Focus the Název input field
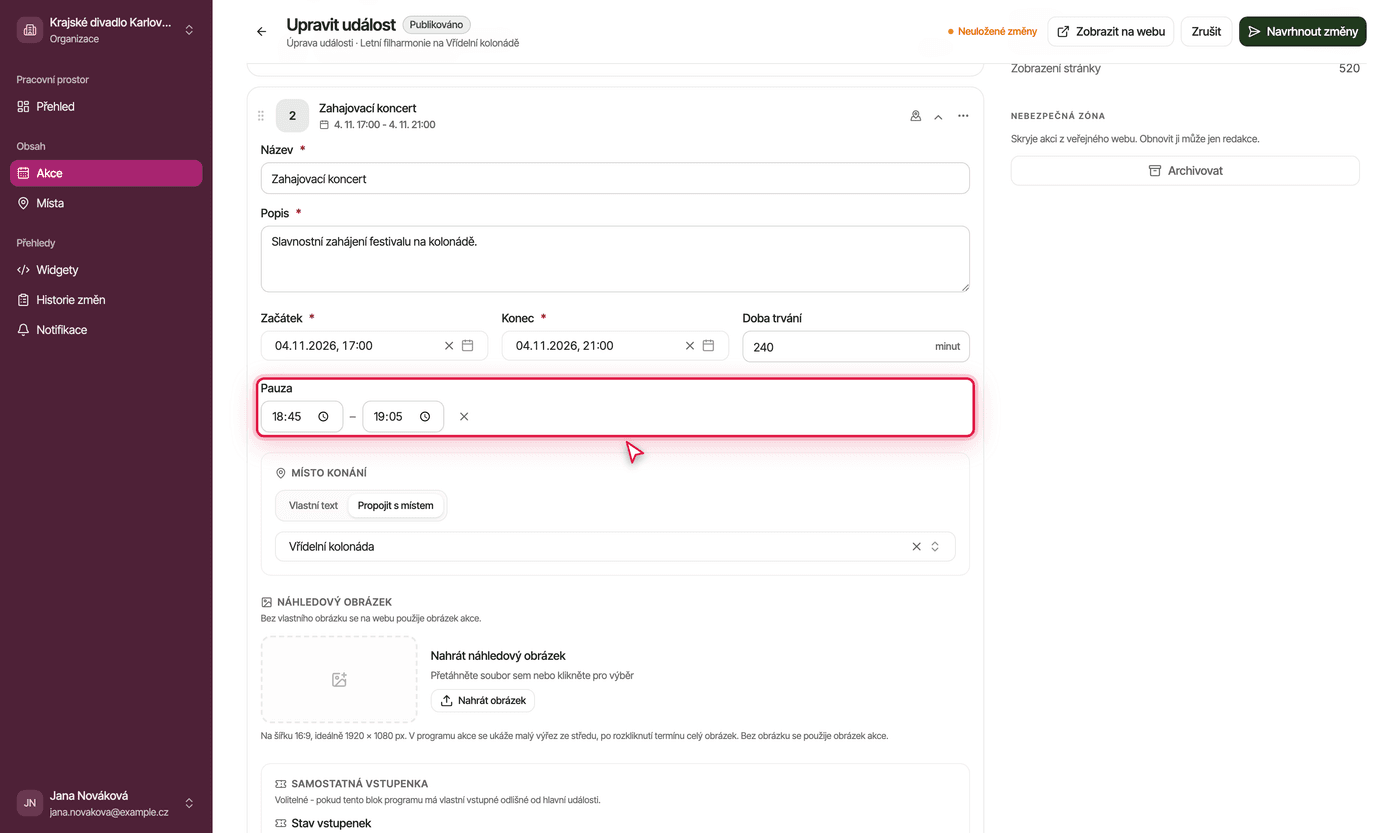 615,178
